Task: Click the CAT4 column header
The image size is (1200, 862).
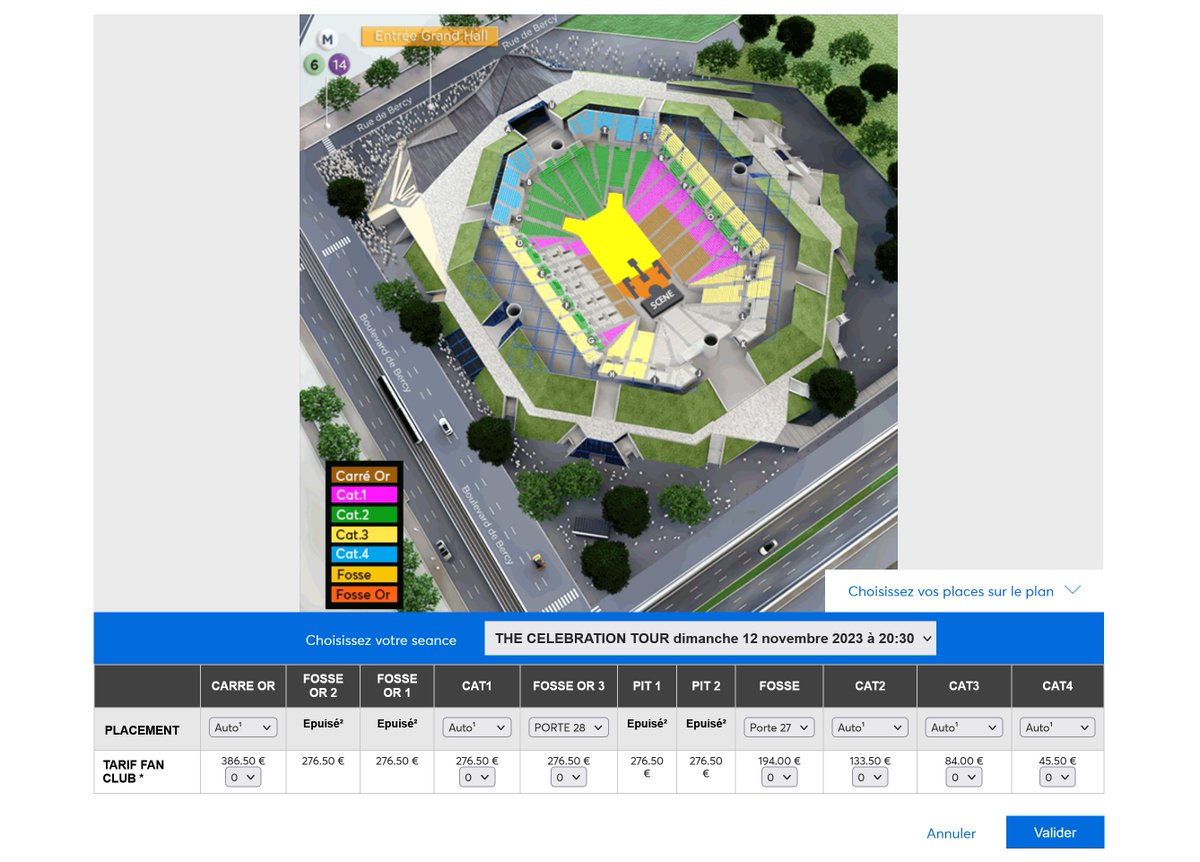Action: tap(1058, 686)
